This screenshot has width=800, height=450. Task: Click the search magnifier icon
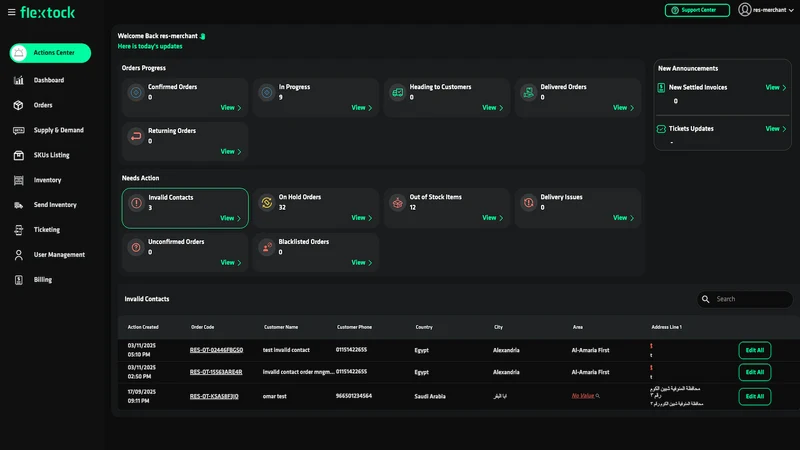(x=706, y=299)
